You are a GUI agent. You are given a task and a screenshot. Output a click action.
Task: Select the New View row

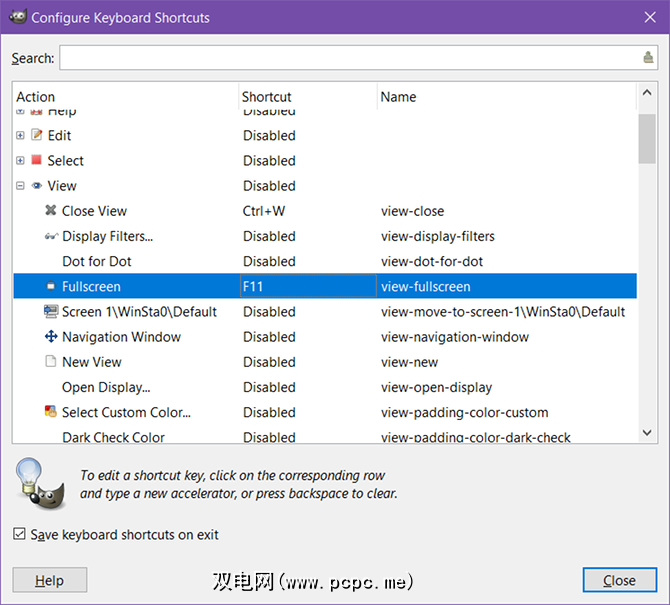pyautogui.click(x=325, y=362)
